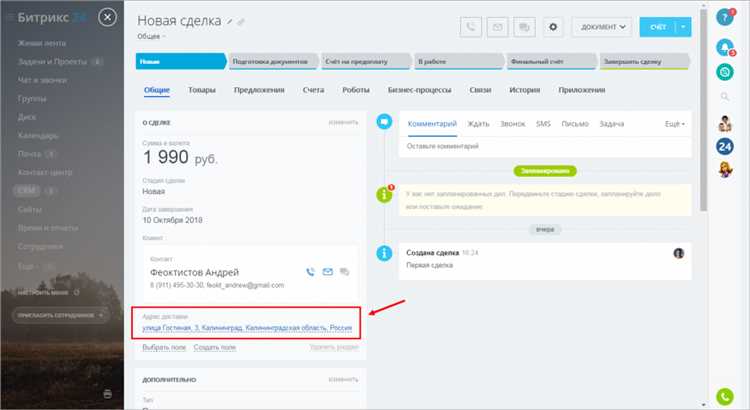Open CRM in the left menu
Image resolution: width=750 pixels, height=410 pixels.
(26, 190)
